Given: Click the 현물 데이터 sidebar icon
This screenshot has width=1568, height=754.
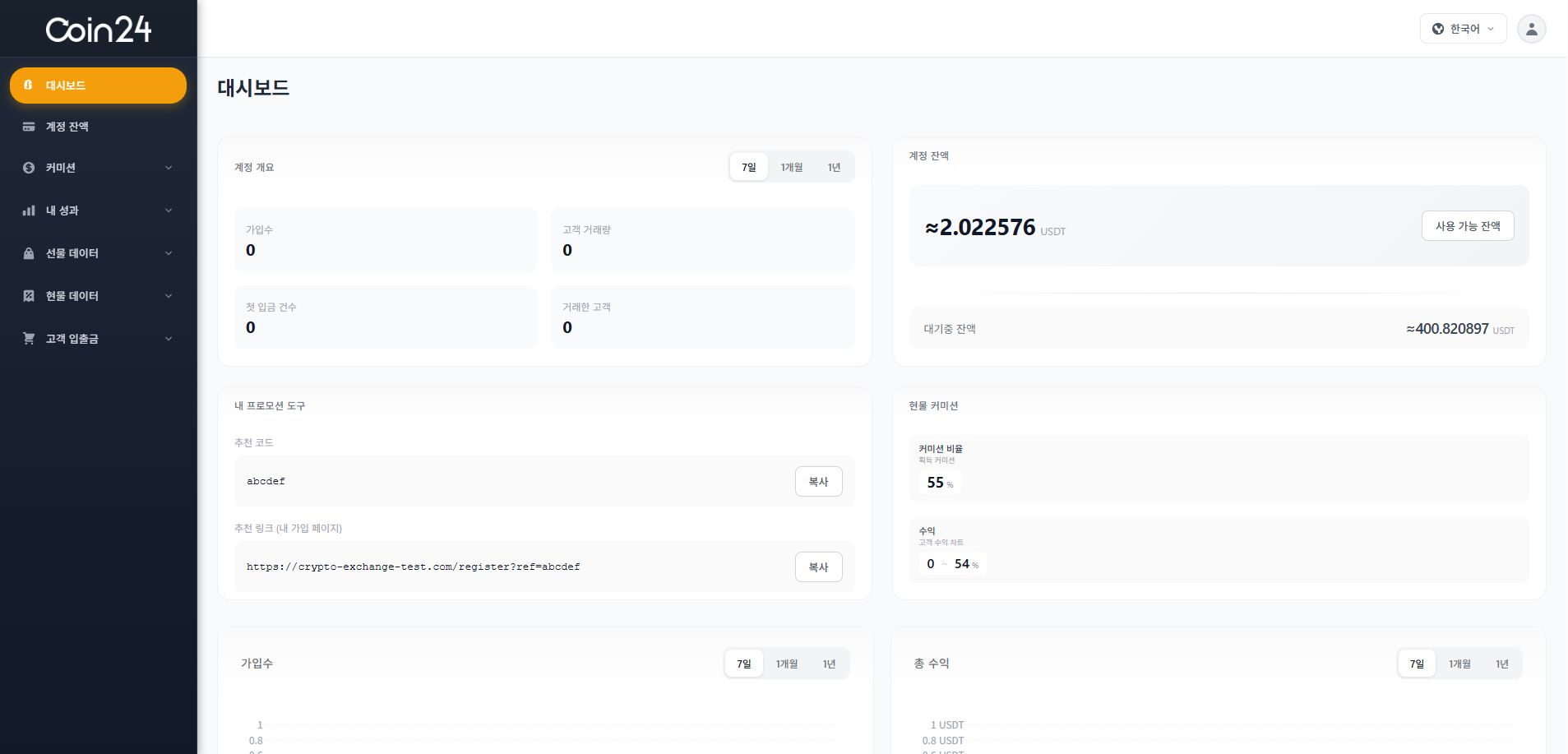Looking at the screenshot, I should [29, 296].
